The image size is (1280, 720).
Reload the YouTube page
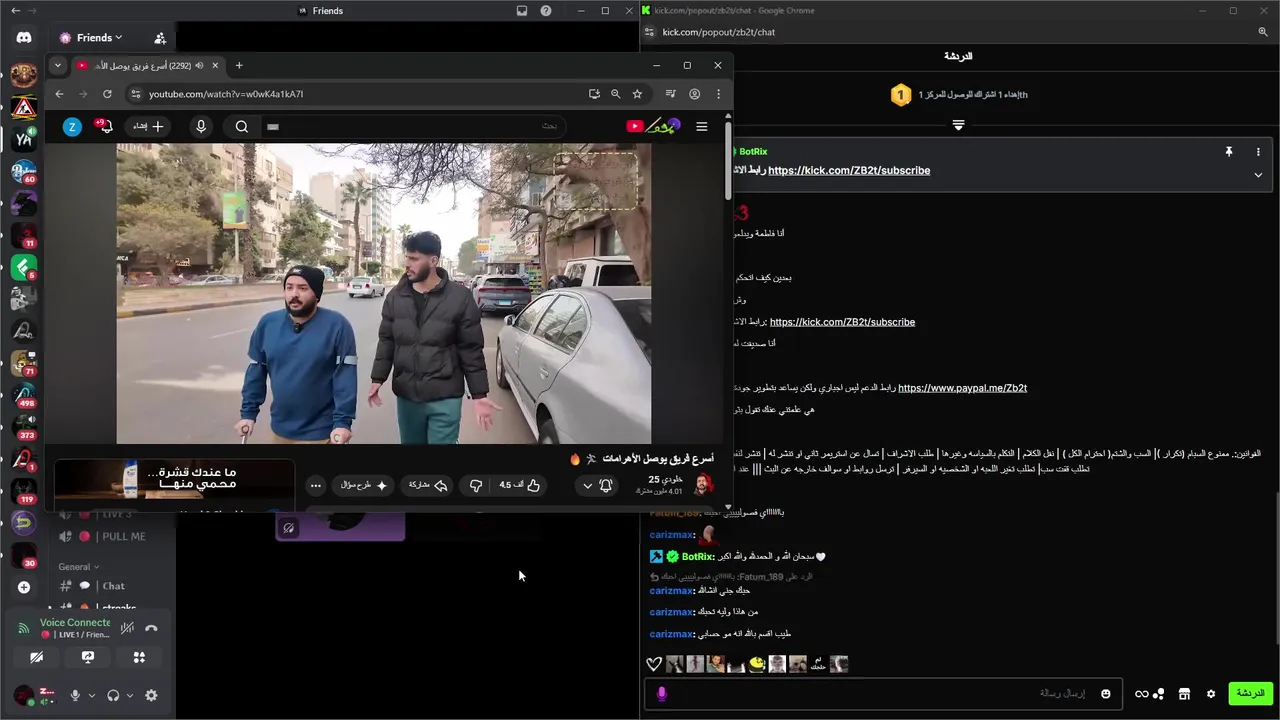pos(107,94)
